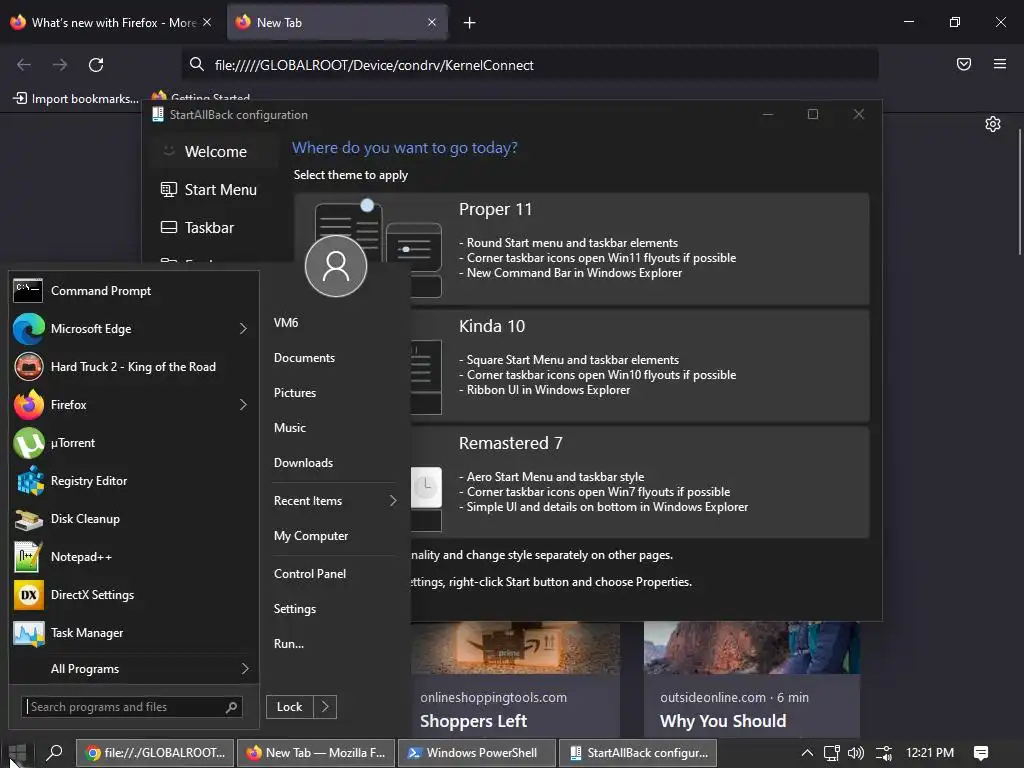Launch Task Manager from Start menu
Image resolution: width=1024 pixels, height=768 pixels.
(134, 633)
